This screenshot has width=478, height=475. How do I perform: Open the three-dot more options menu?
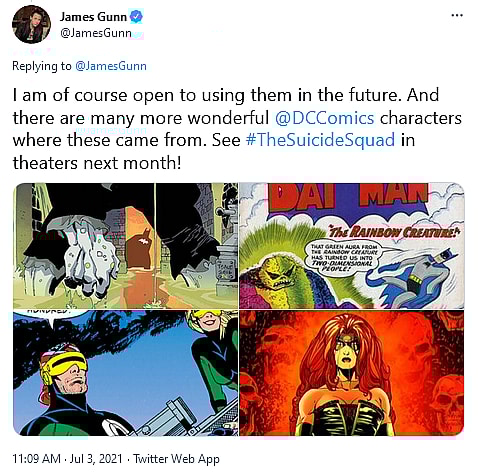(457, 15)
